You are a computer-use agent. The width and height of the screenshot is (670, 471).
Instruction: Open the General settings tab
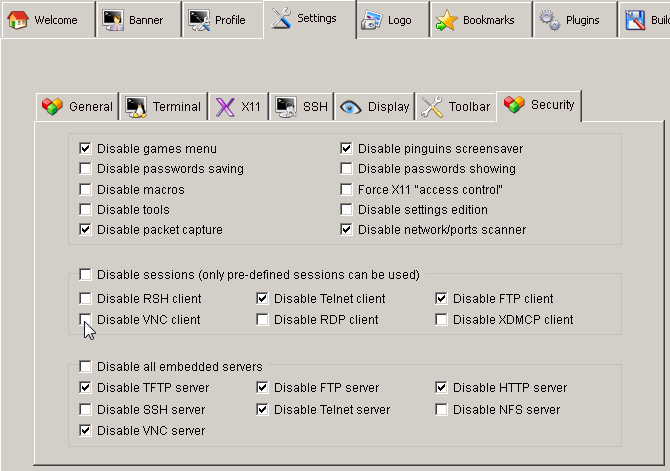(x=78, y=107)
